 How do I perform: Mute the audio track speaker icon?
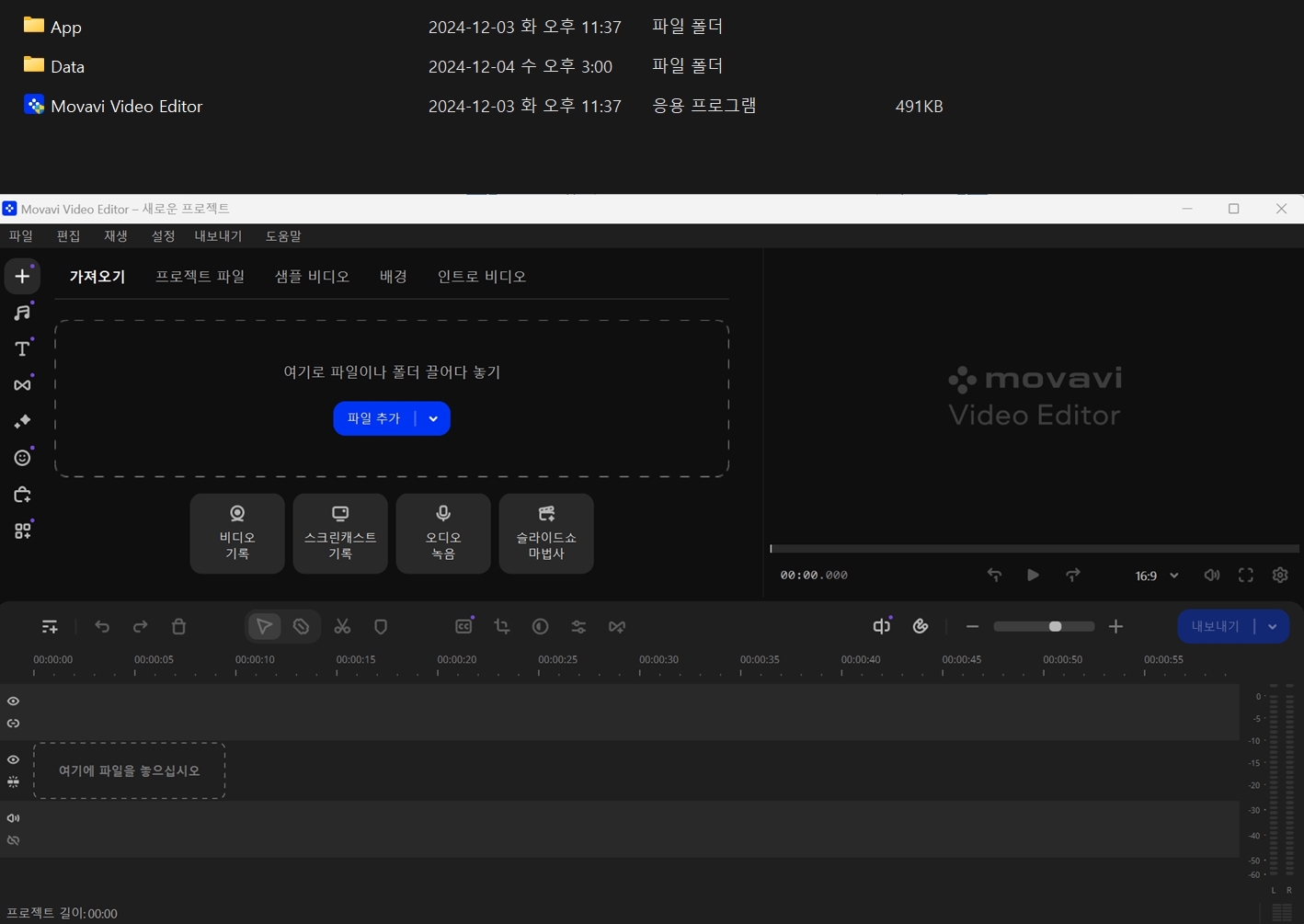(13, 818)
